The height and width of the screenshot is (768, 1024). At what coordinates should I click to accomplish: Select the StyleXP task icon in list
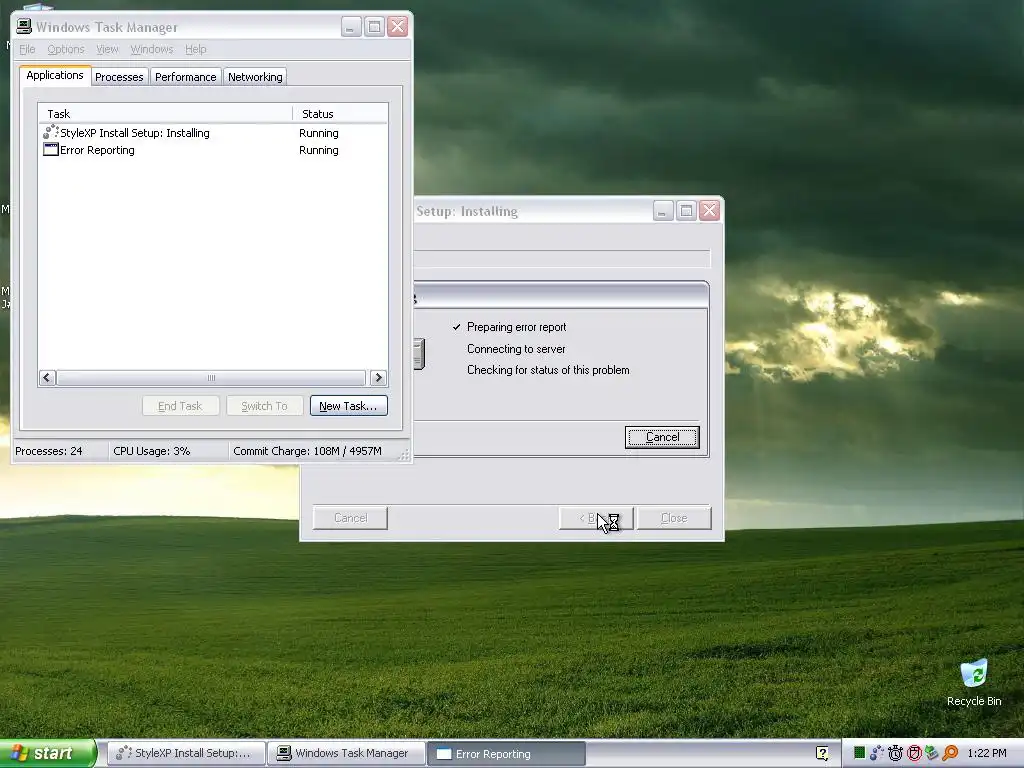point(50,132)
